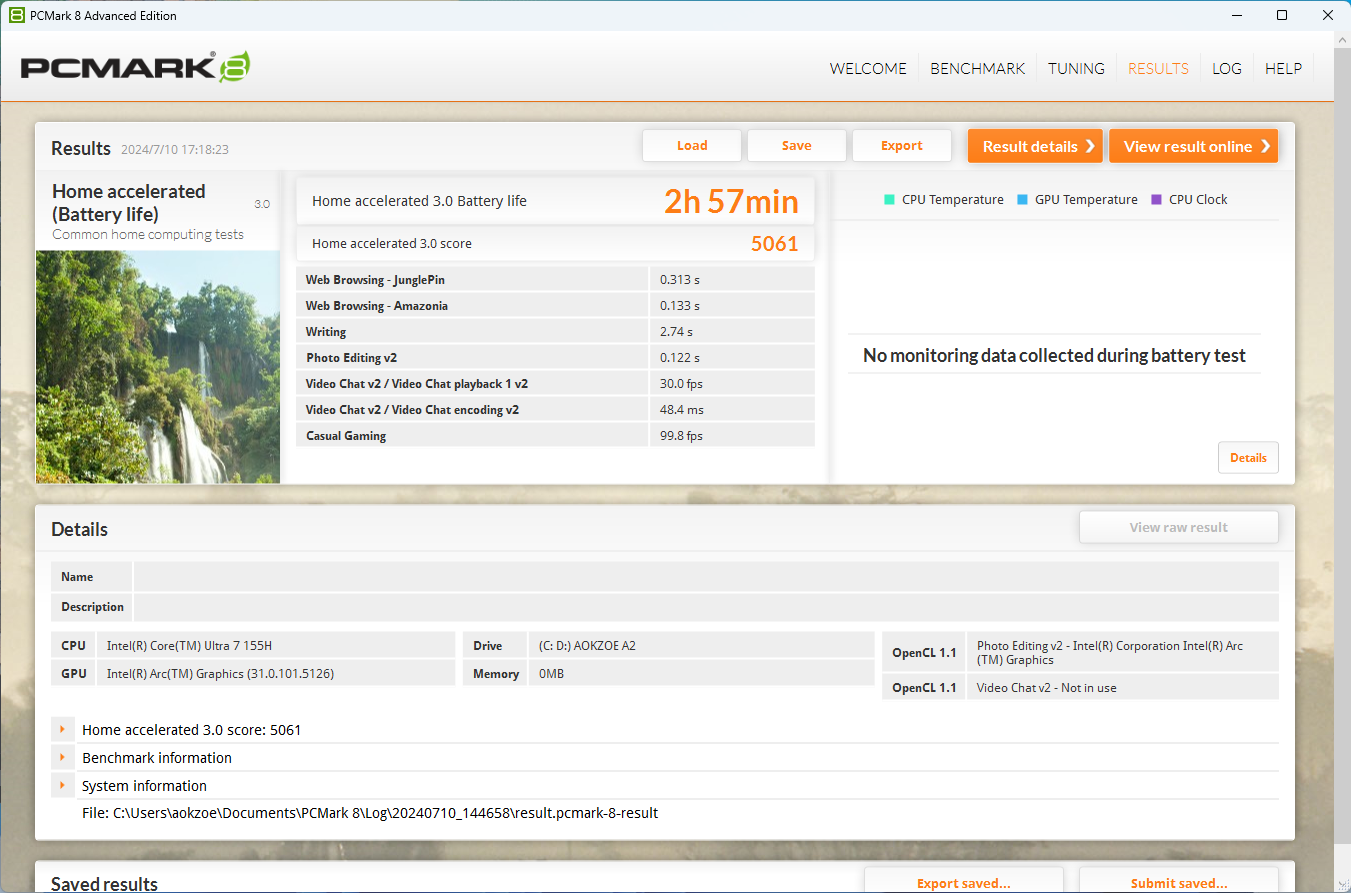Click the 0MB memory value

551,673
